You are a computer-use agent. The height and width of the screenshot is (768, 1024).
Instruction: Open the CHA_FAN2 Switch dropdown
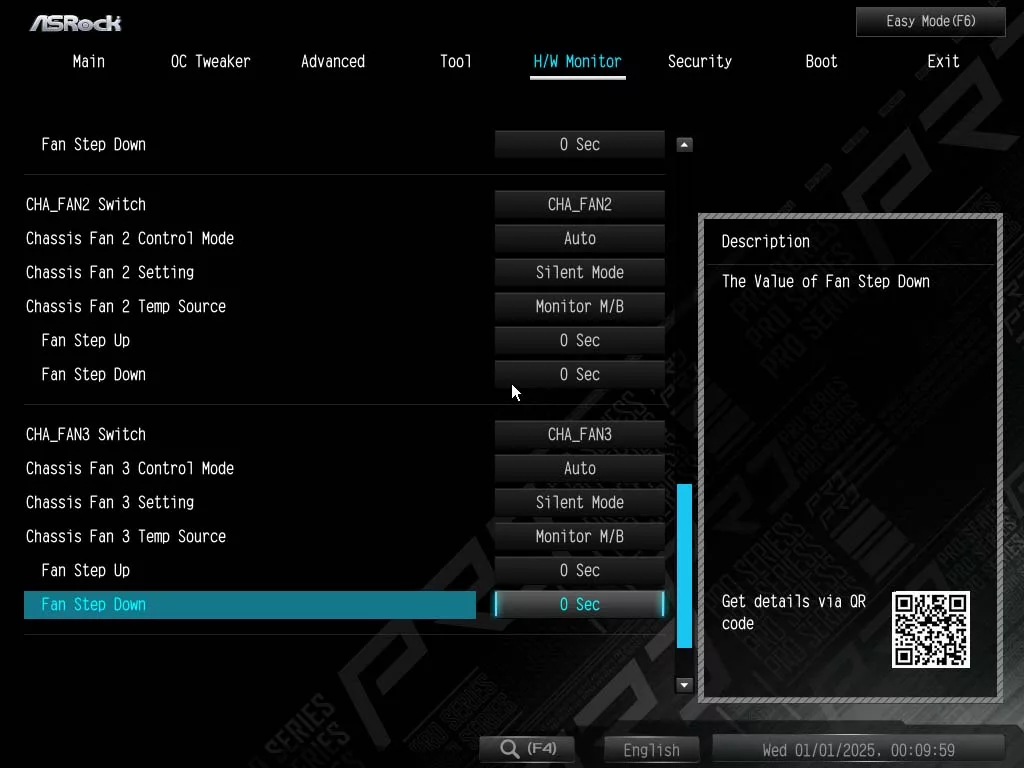pyautogui.click(x=579, y=205)
